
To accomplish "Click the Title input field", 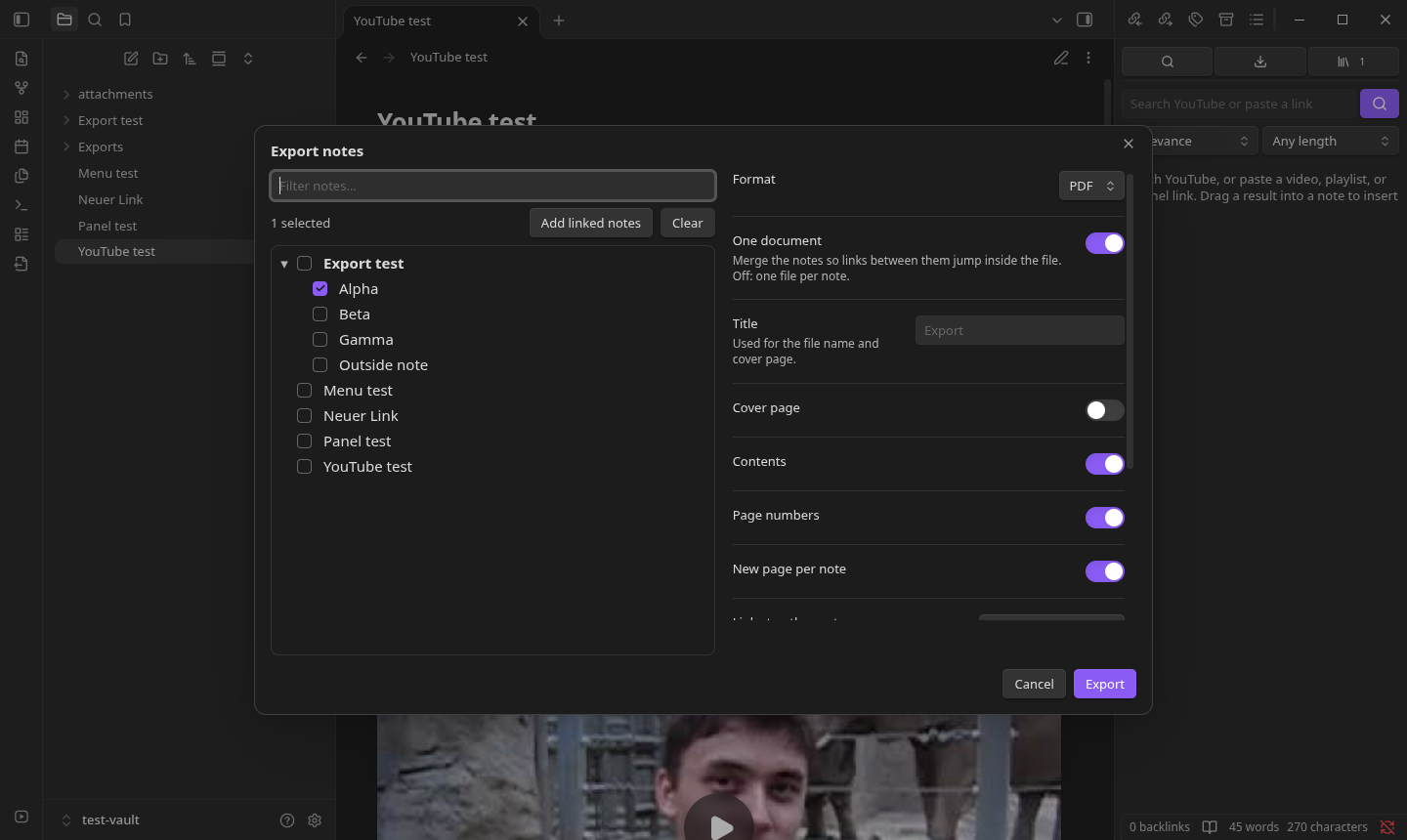I will click(1020, 330).
